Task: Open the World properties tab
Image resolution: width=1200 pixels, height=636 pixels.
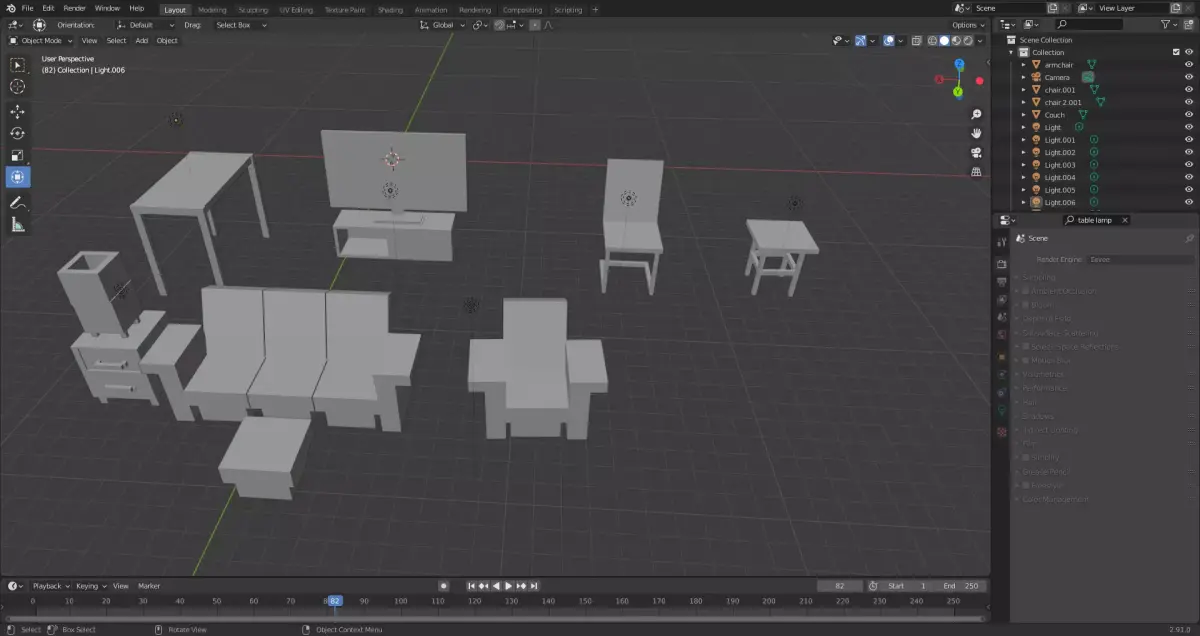Action: click(1001, 336)
